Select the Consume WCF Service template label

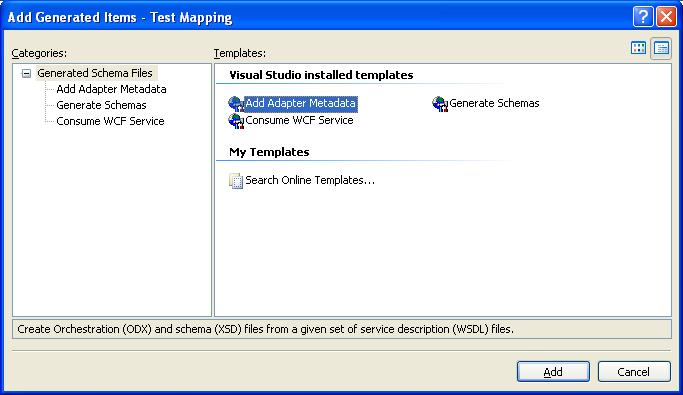coord(299,120)
